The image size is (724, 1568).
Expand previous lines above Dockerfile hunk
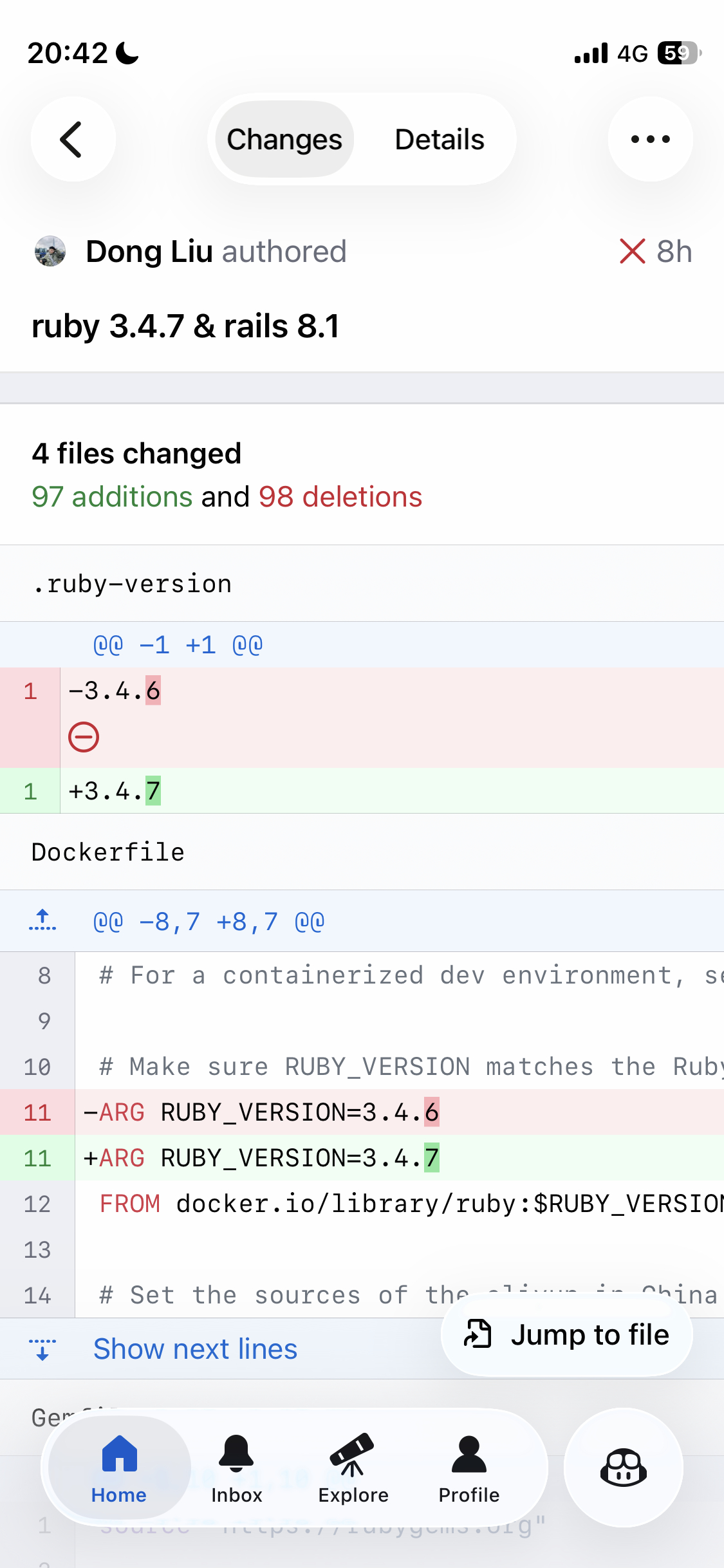[x=42, y=921]
